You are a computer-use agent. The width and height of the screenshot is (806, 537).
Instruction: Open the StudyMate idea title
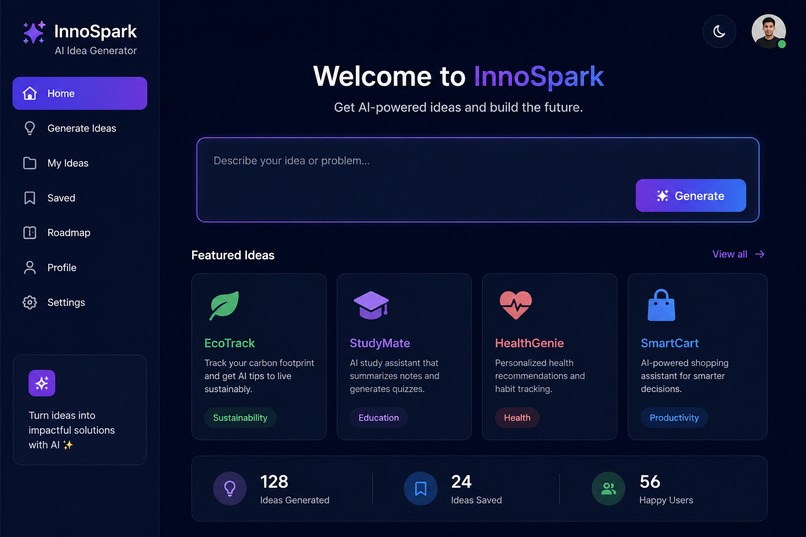[380, 343]
